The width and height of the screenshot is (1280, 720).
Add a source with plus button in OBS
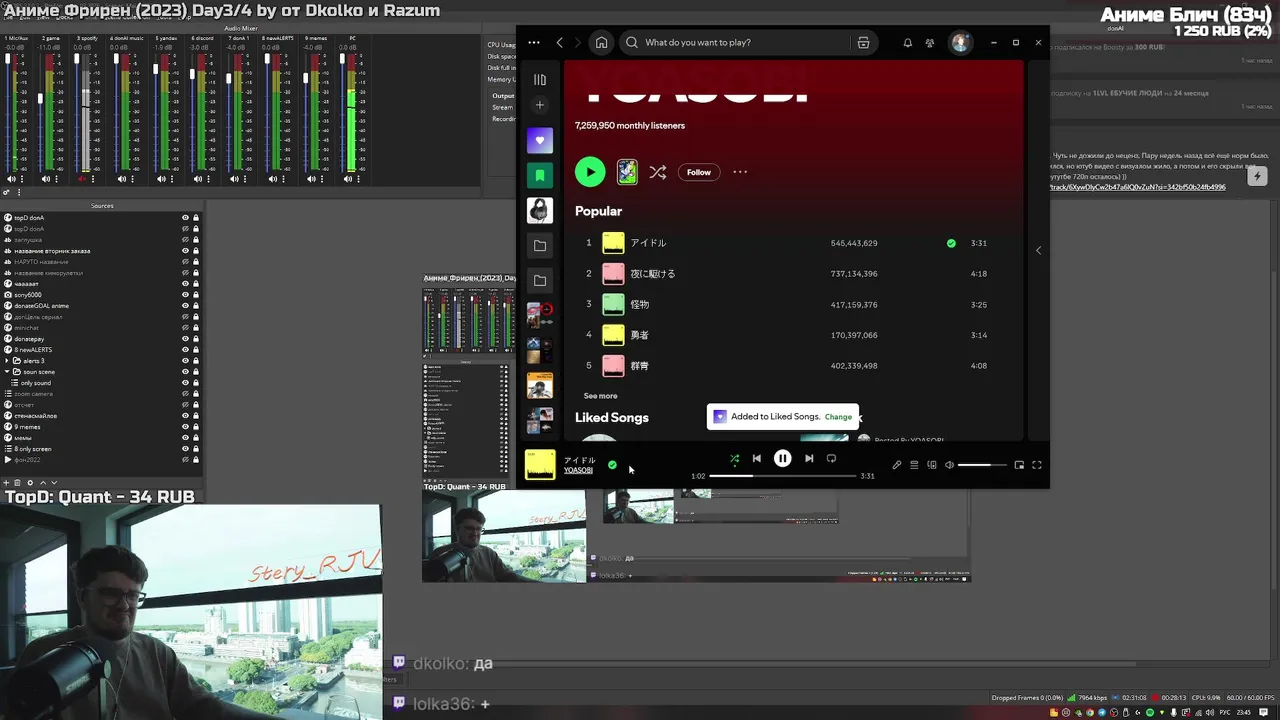click(x=6, y=483)
